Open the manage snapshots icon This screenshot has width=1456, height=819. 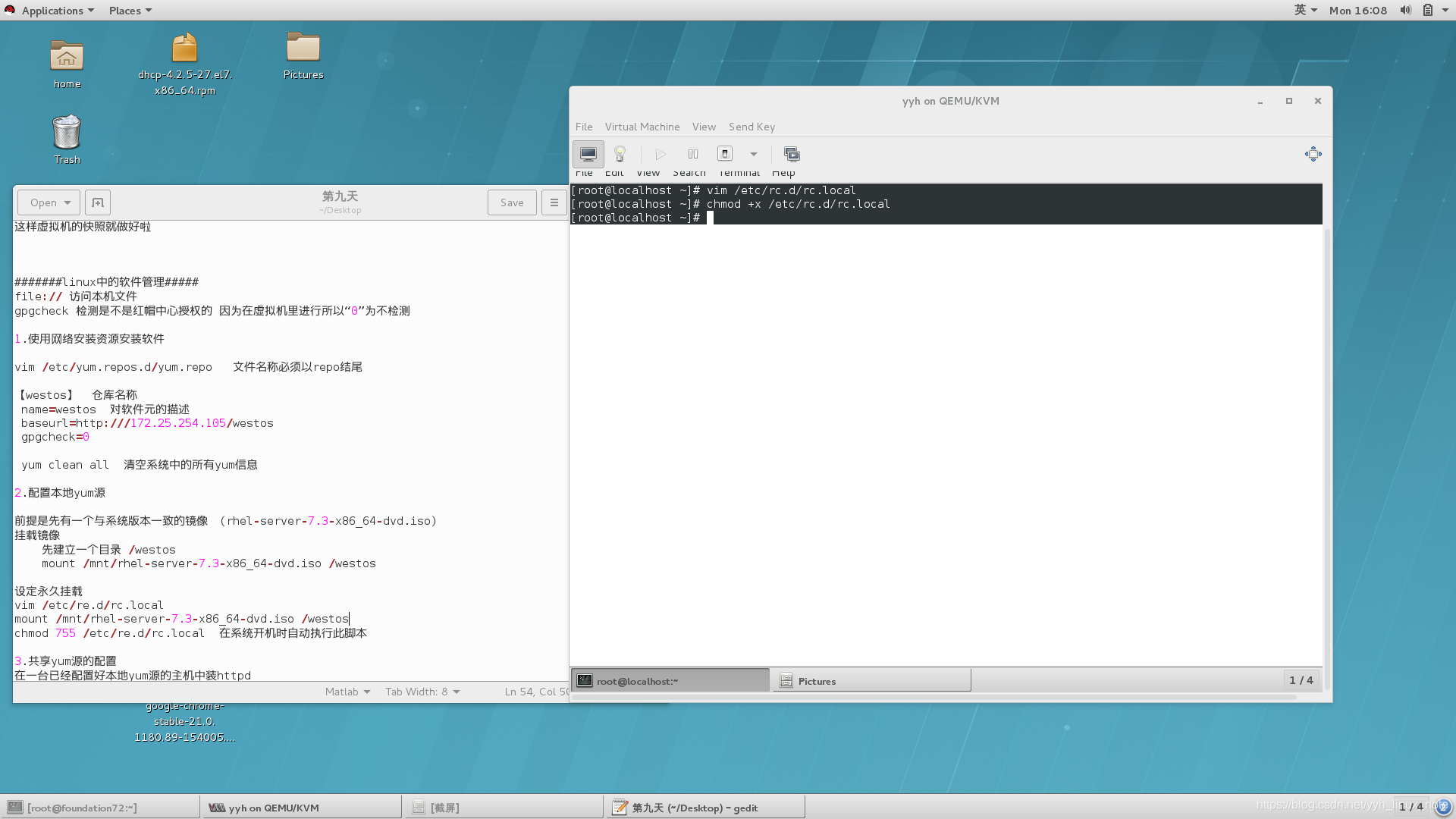point(792,154)
